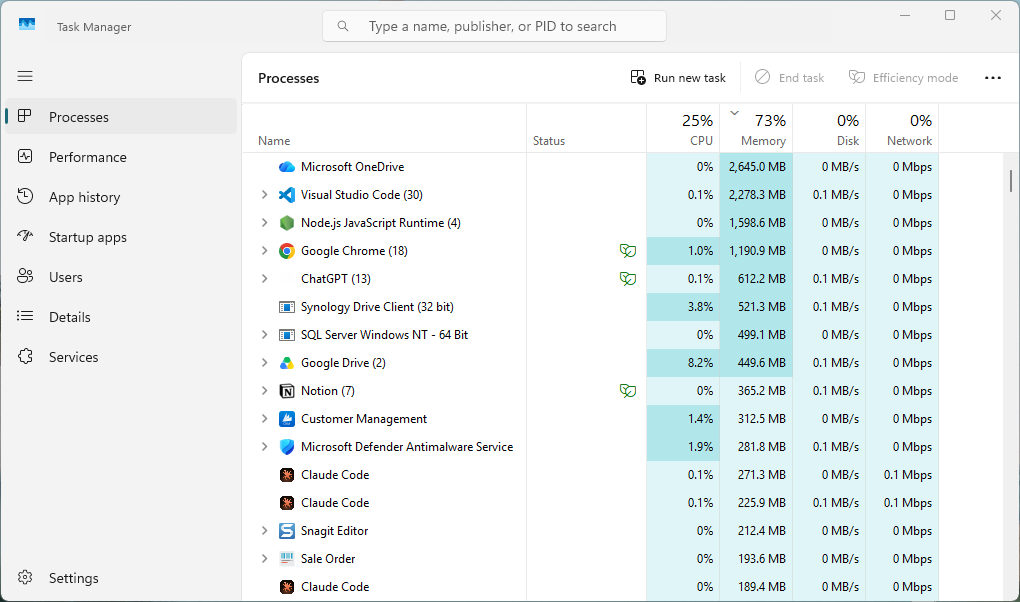The height and width of the screenshot is (602, 1020).
Task: Sort processes by Network column
Action: (x=902, y=129)
